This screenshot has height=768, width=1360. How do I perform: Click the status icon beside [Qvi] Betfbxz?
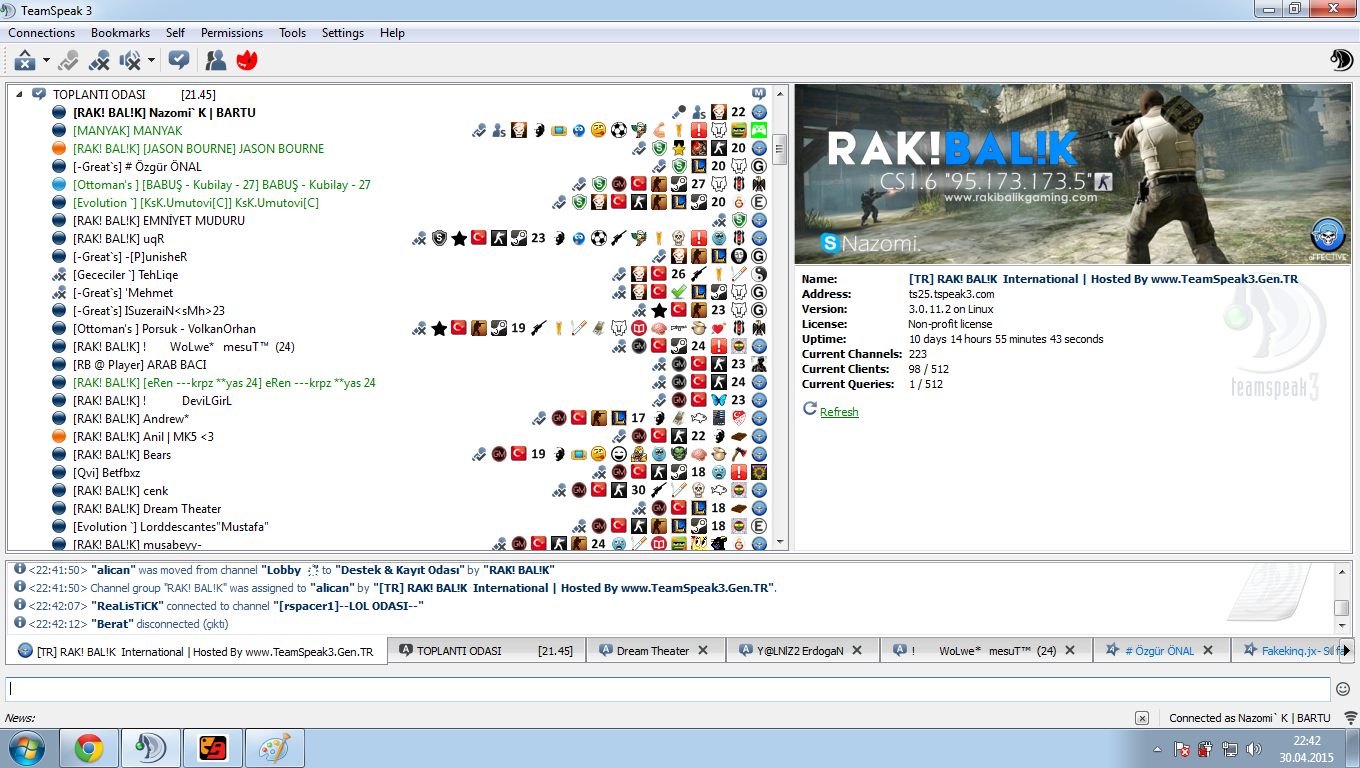tap(59, 473)
